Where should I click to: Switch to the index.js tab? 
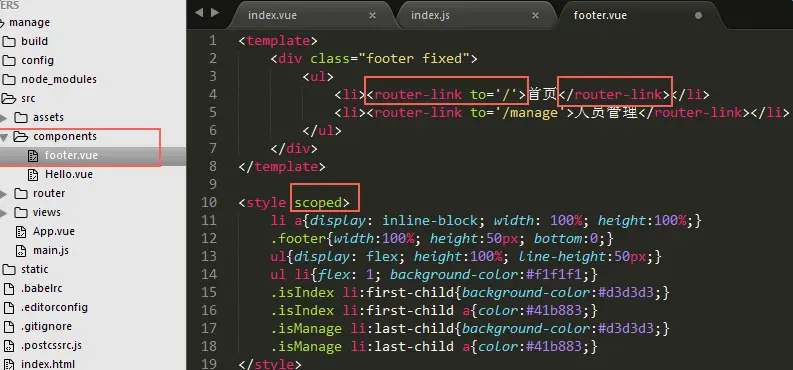(x=430, y=15)
